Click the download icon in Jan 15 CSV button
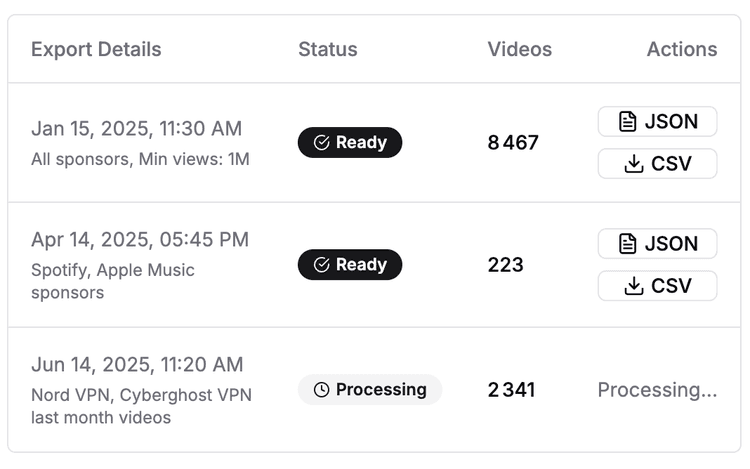The image size is (750, 469). [633, 164]
